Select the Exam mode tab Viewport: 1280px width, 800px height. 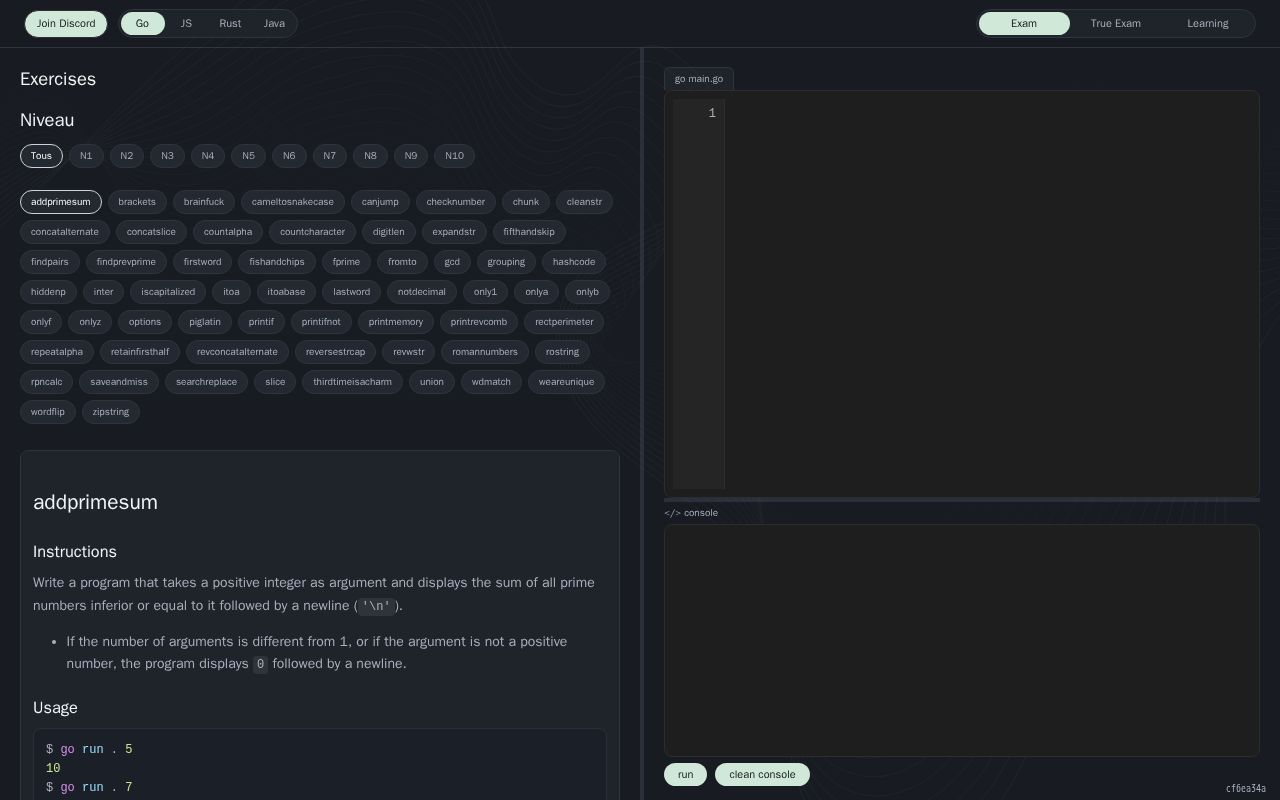click(x=1024, y=24)
